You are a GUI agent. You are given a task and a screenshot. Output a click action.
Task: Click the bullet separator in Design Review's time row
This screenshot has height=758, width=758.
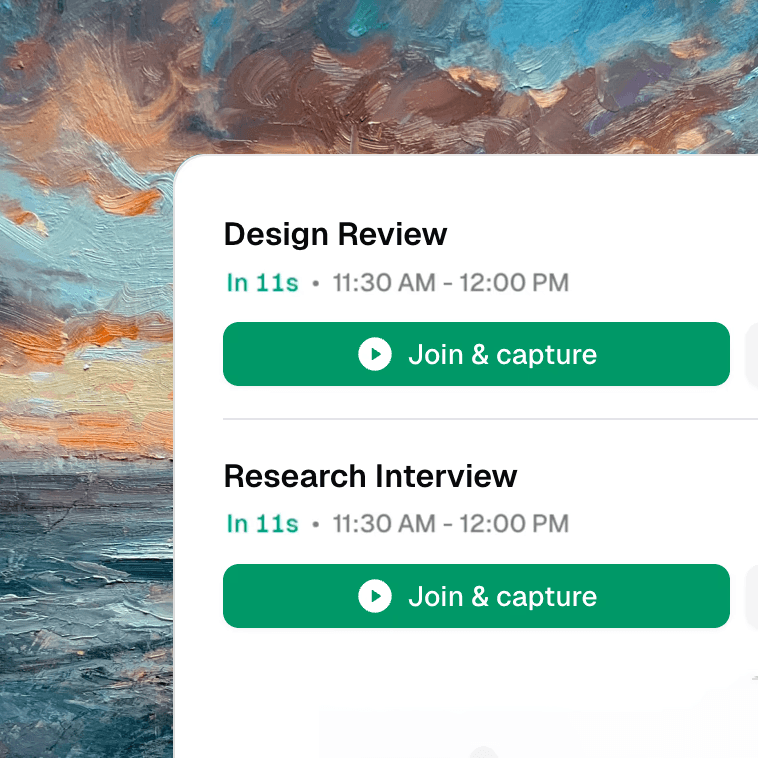(x=316, y=283)
